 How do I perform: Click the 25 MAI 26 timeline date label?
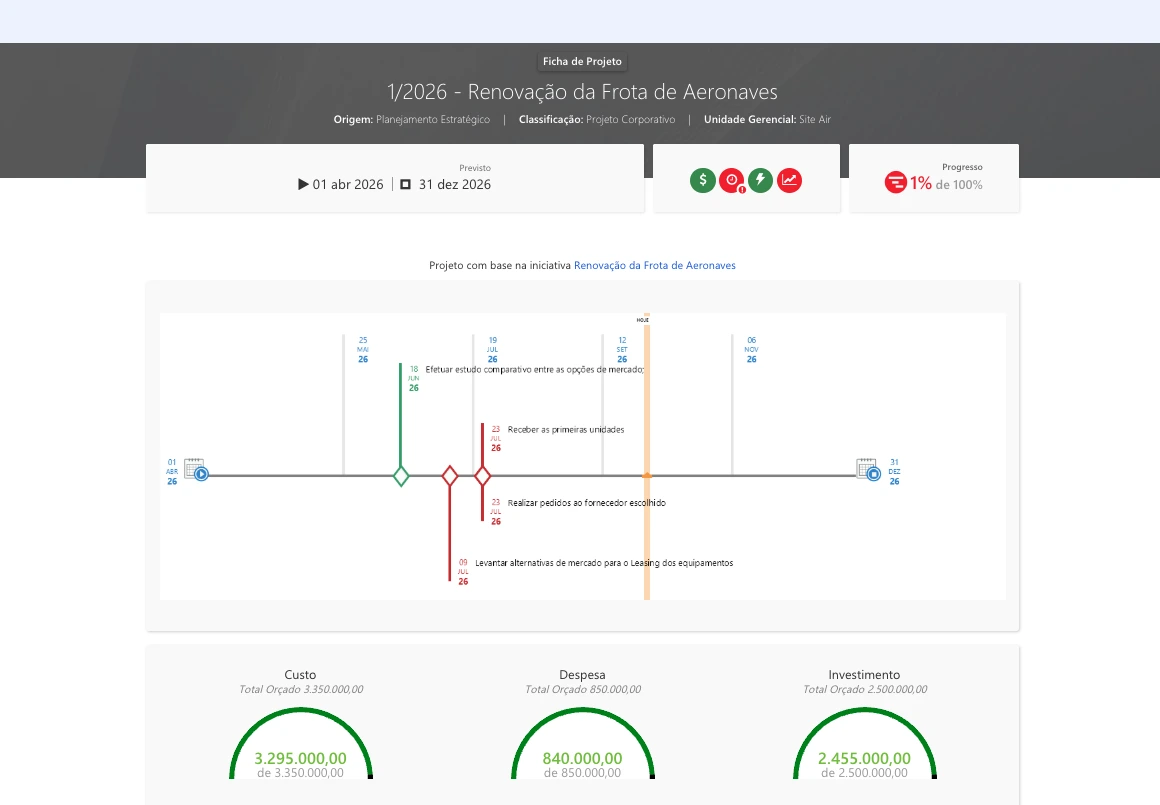pyautogui.click(x=363, y=350)
